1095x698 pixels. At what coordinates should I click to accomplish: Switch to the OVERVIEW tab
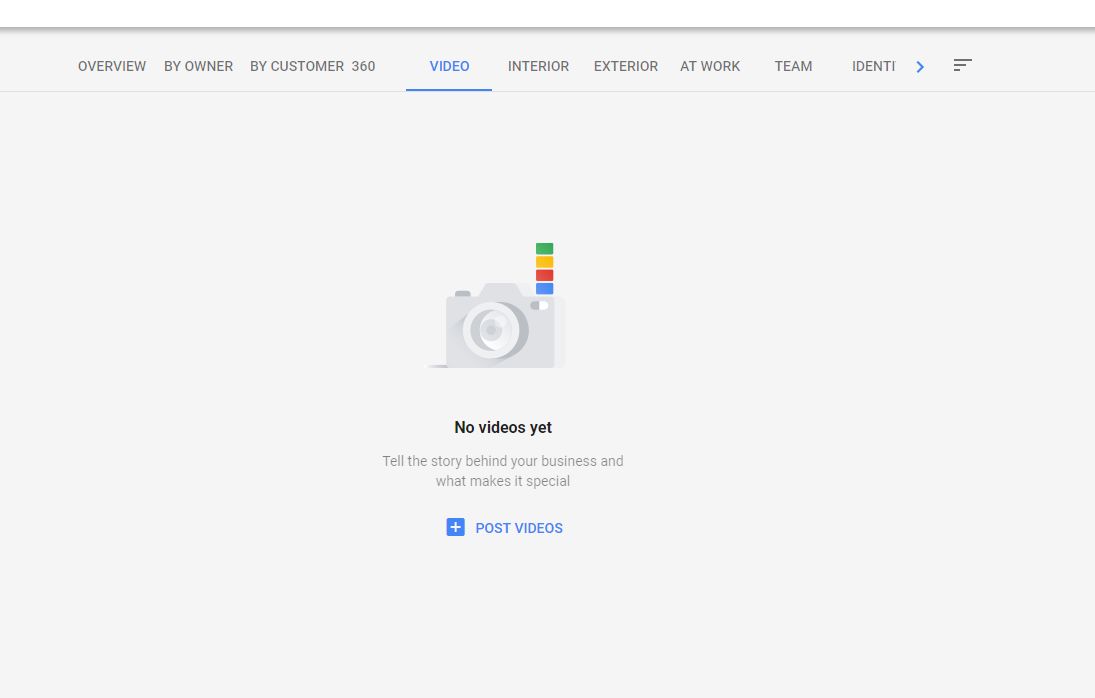pyautogui.click(x=111, y=66)
